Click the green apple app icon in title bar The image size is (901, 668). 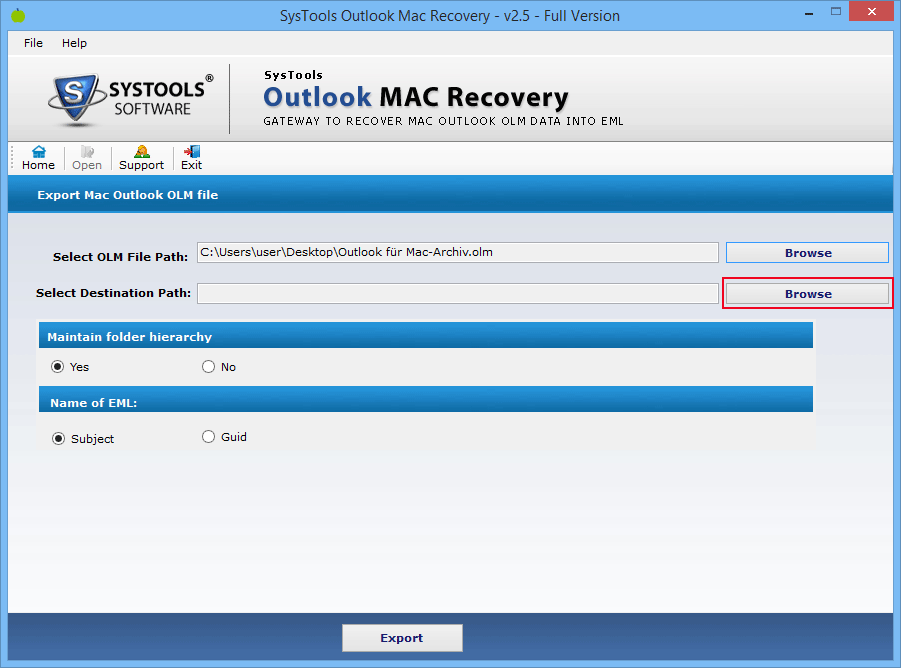[18, 15]
